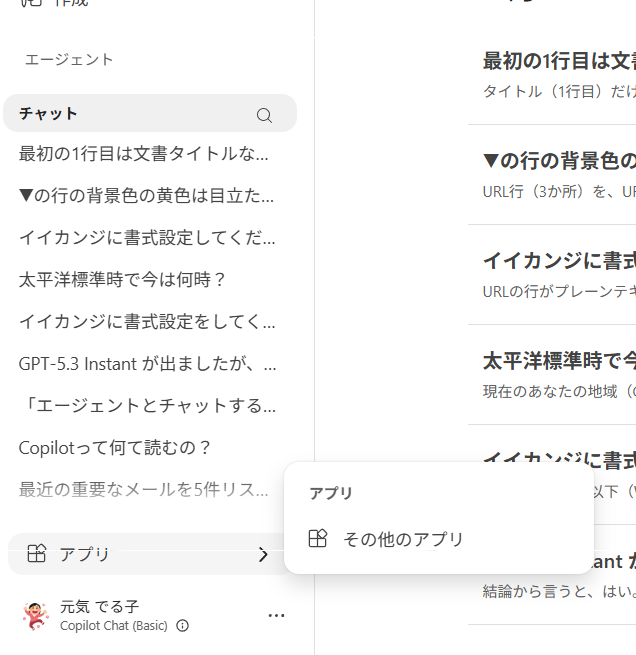636x655 pixels.
Task: Click the grid icon beside the アプリ label
Action: (37, 554)
